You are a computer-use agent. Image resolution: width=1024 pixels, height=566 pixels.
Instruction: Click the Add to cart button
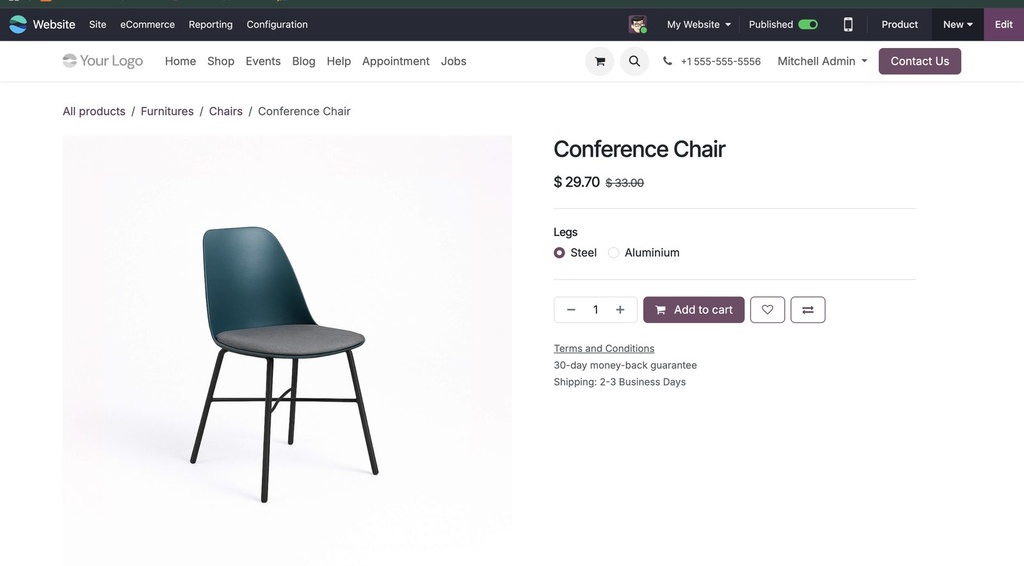[x=694, y=309]
